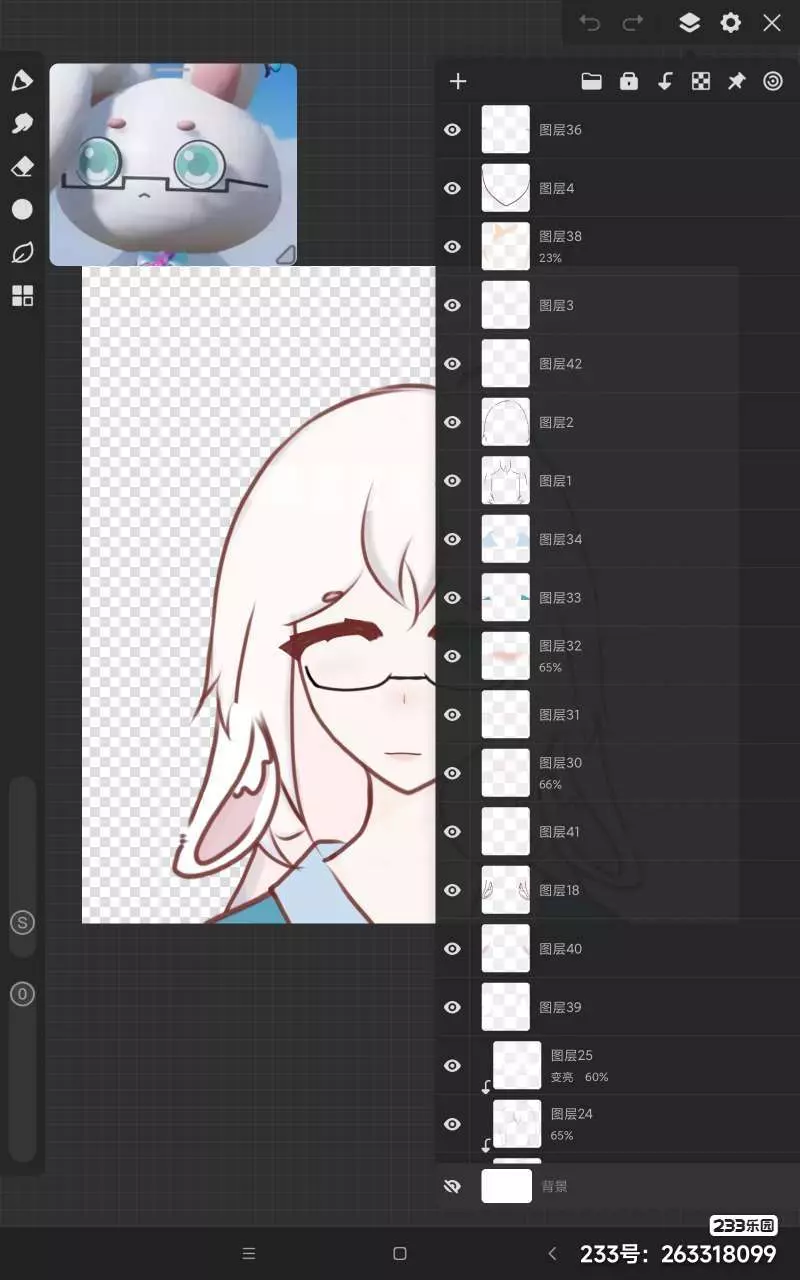Apply clipping mask arrow icon
The height and width of the screenshot is (1280, 800).
coord(665,82)
